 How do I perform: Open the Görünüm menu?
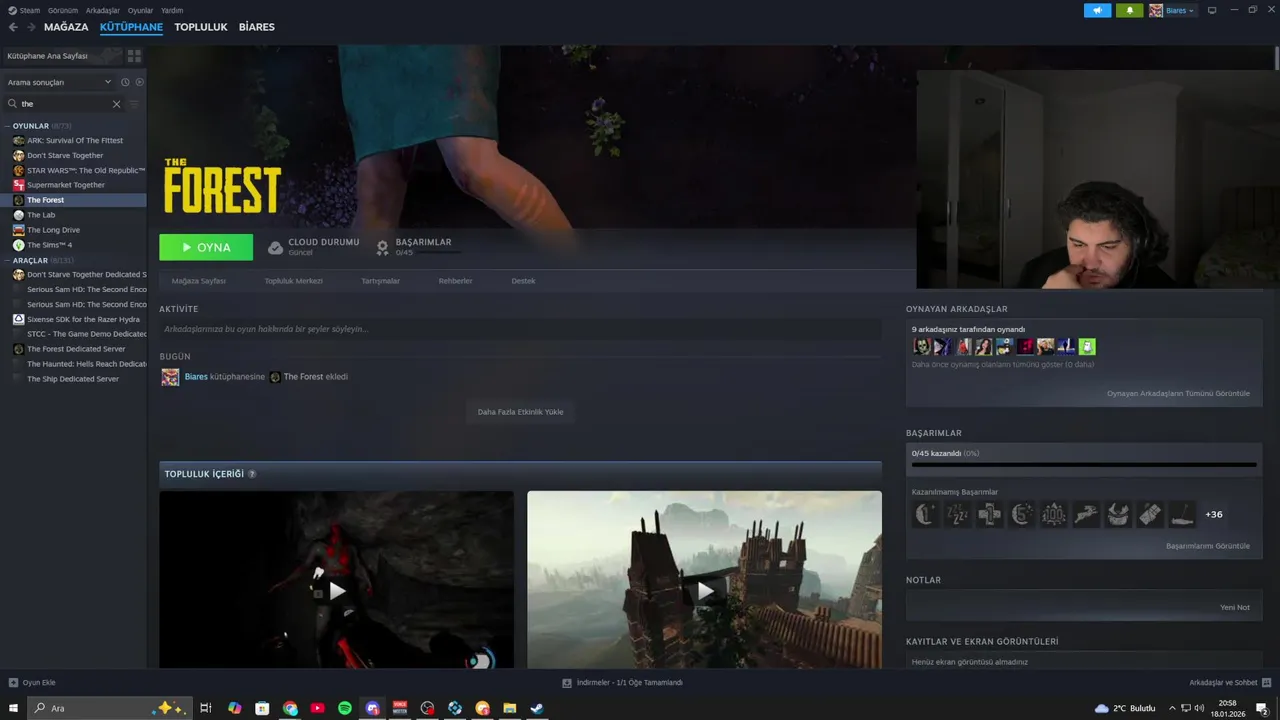[63, 10]
